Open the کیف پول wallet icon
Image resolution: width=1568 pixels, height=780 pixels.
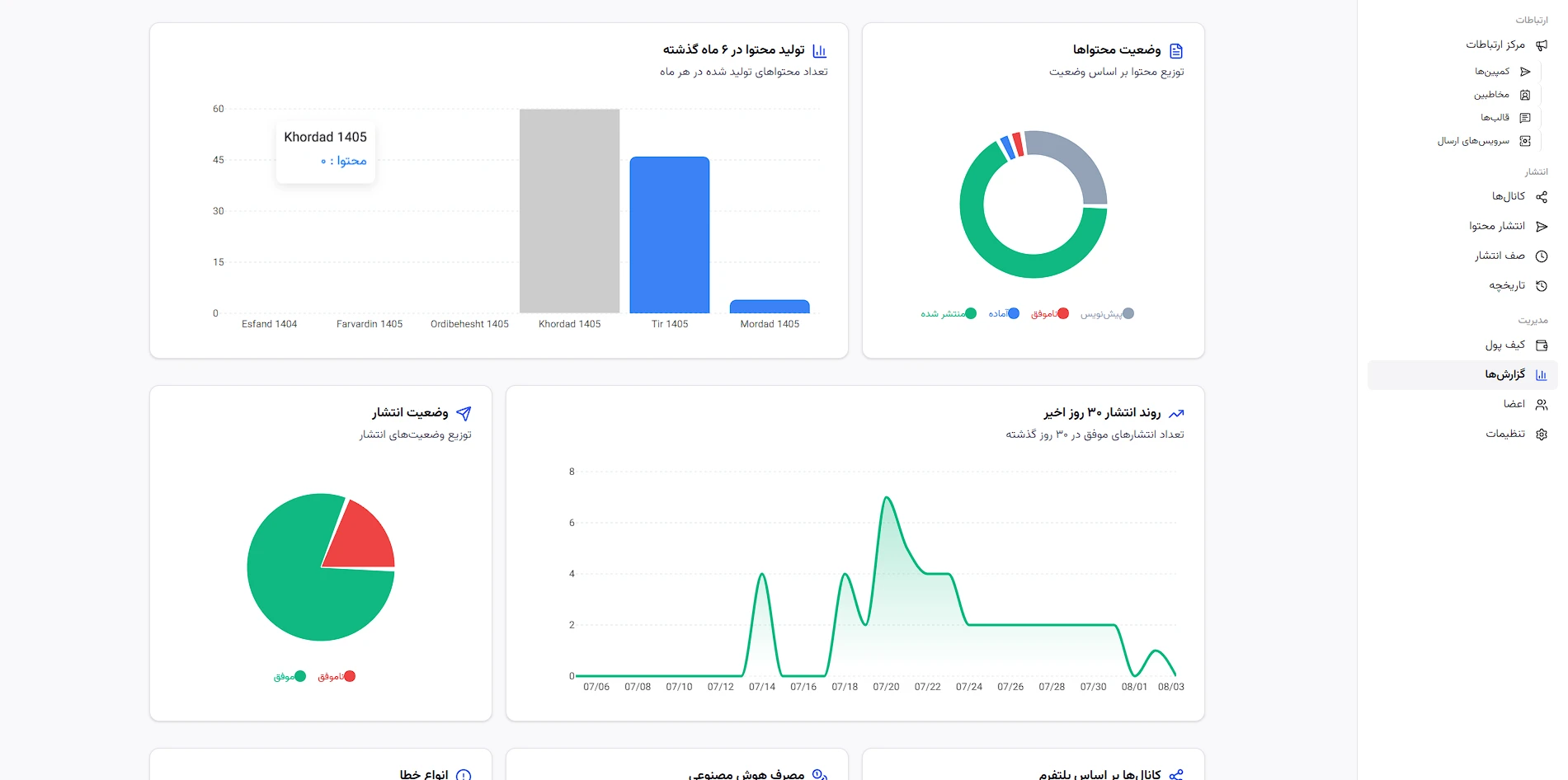[x=1541, y=345]
